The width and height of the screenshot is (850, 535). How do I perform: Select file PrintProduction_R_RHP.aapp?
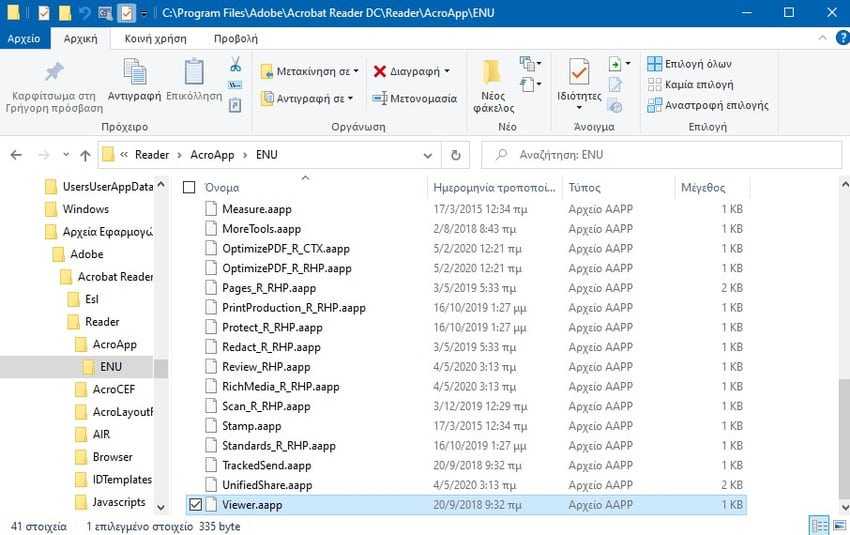click(x=293, y=307)
